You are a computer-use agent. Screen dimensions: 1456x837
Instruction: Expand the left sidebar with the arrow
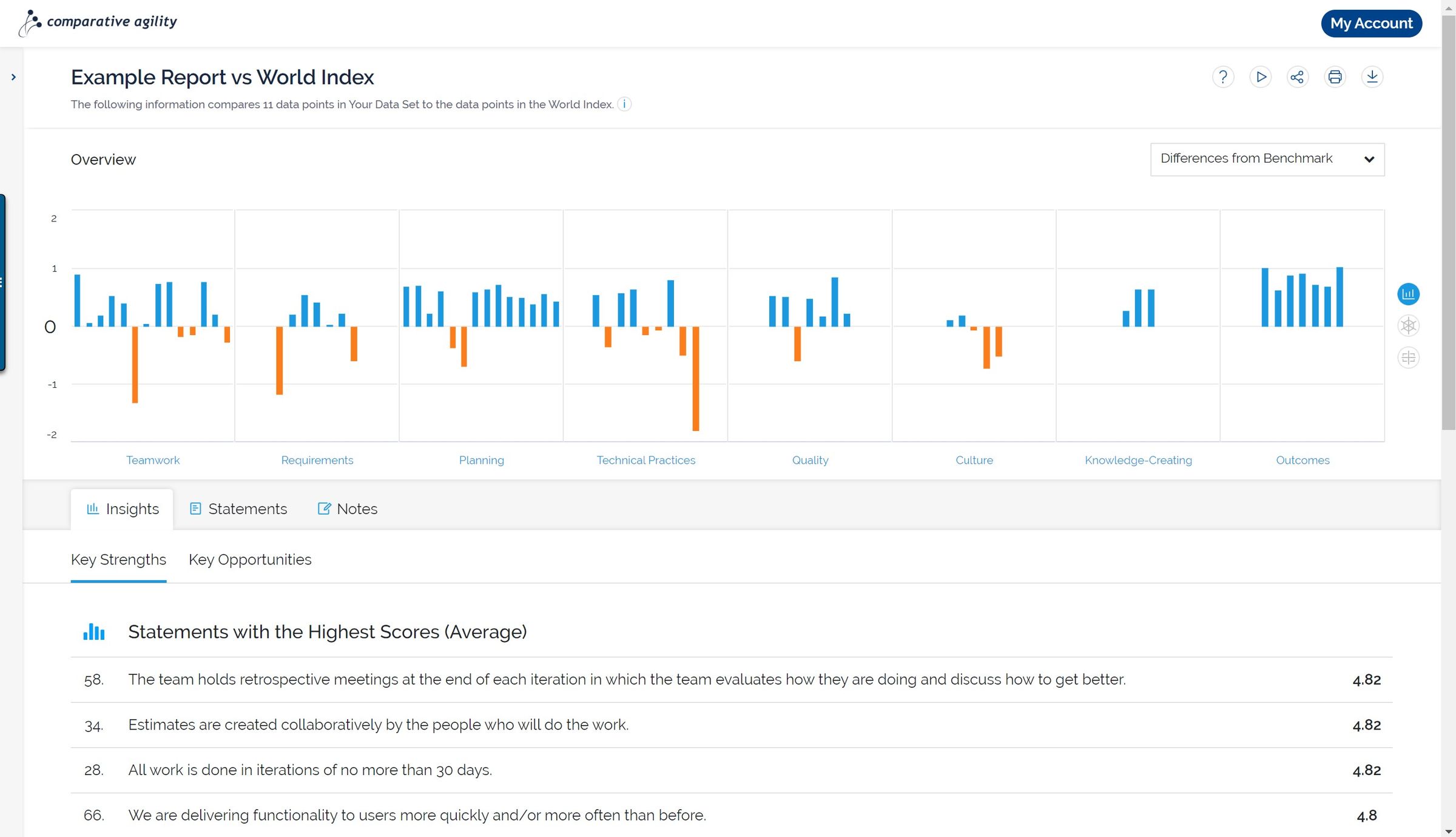12,76
